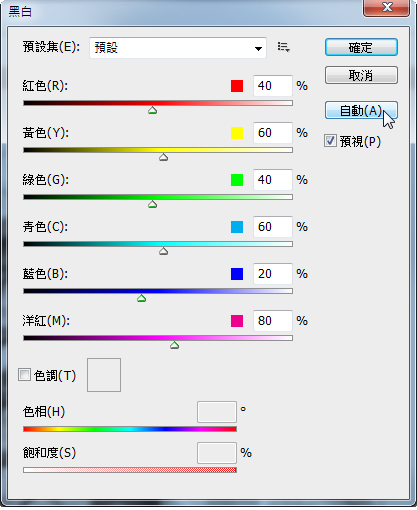
Task: Click the yellow color swatch
Action: point(237,133)
